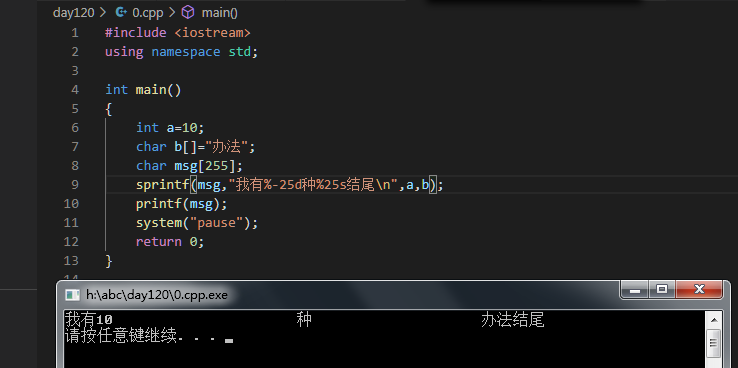Click the 'return 0;' statement
The width and height of the screenshot is (738, 368).
(x=170, y=242)
